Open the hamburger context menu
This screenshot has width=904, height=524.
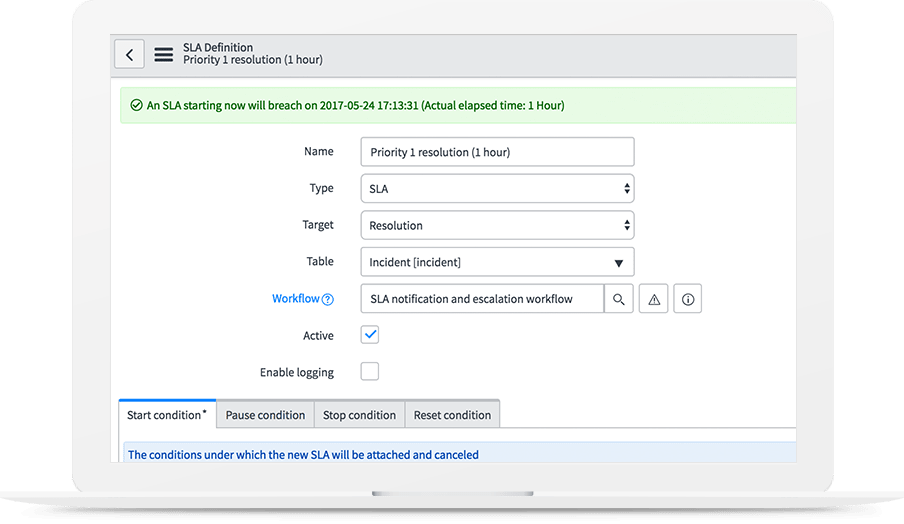(163, 54)
